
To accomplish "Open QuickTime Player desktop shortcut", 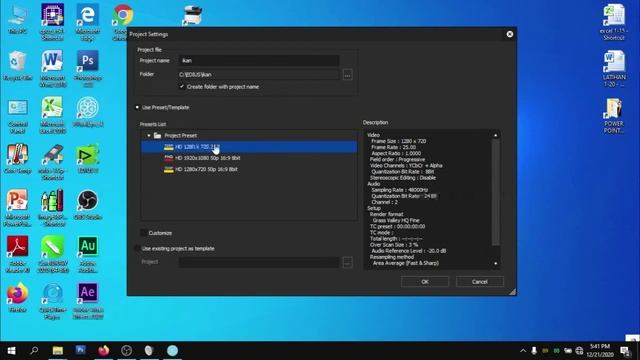I will pyautogui.click(x=53, y=300).
